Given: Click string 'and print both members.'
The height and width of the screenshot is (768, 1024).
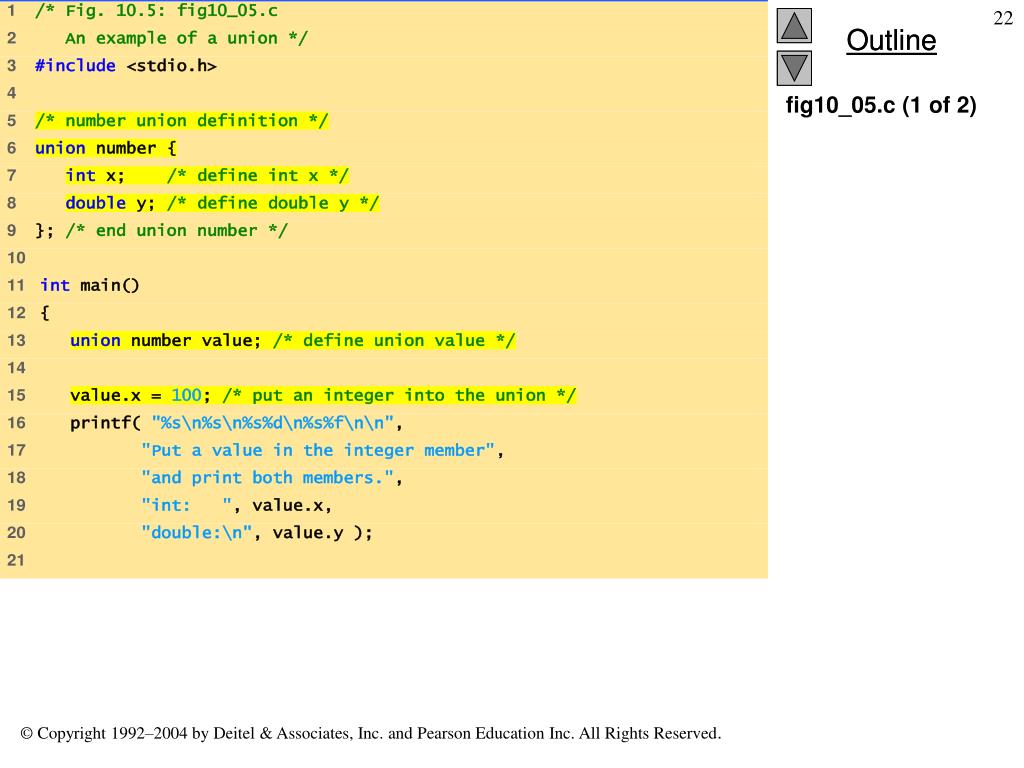Looking at the screenshot, I should click(x=268, y=478).
